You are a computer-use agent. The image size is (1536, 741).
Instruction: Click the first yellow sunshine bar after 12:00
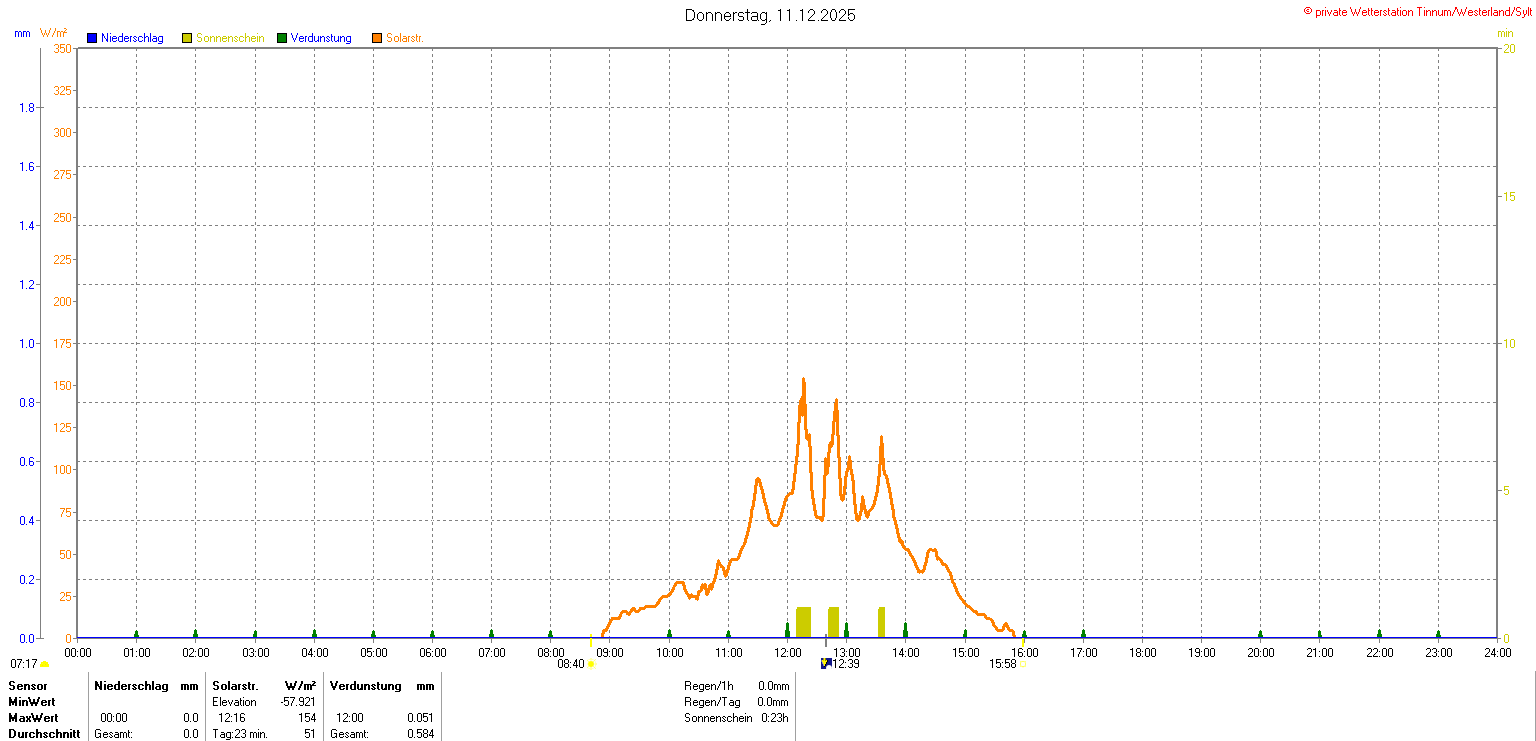click(x=803, y=621)
